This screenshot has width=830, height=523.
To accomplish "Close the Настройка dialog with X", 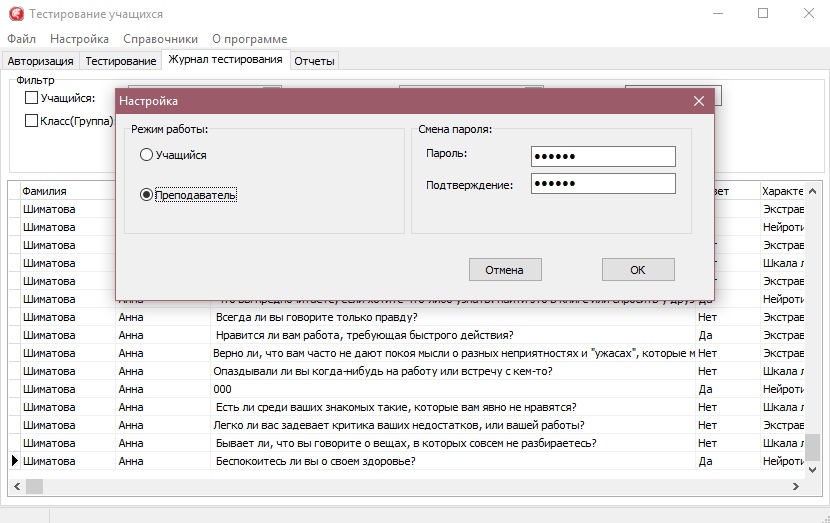I will (699, 101).
